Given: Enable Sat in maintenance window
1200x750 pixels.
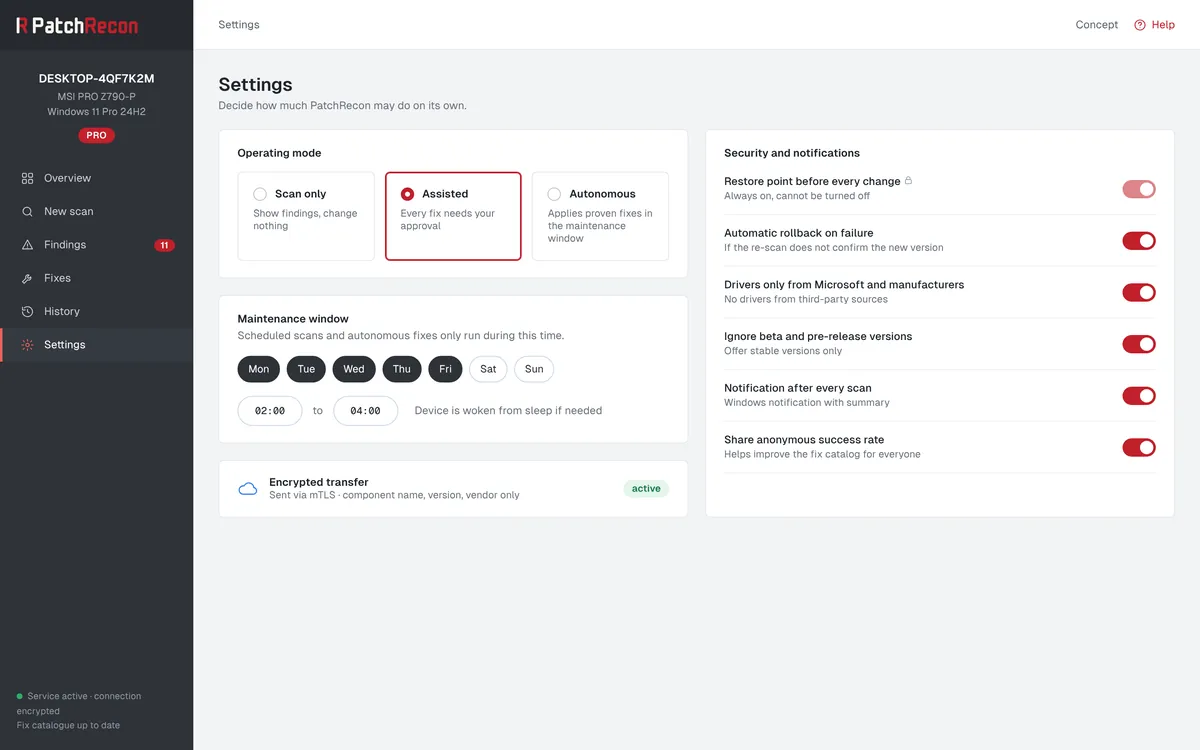Looking at the screenshot, I should pyautogui.click(x=488, y=369).
